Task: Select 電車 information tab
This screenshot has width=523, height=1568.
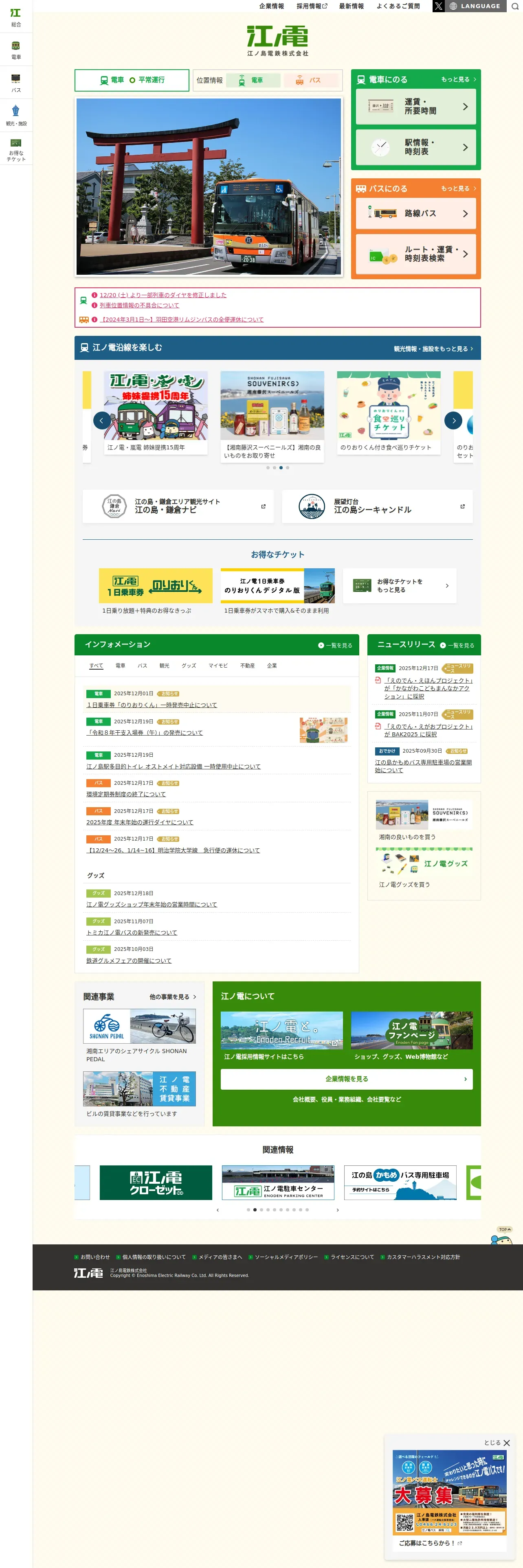Action: pyautogui.click(x=121, y=666)
